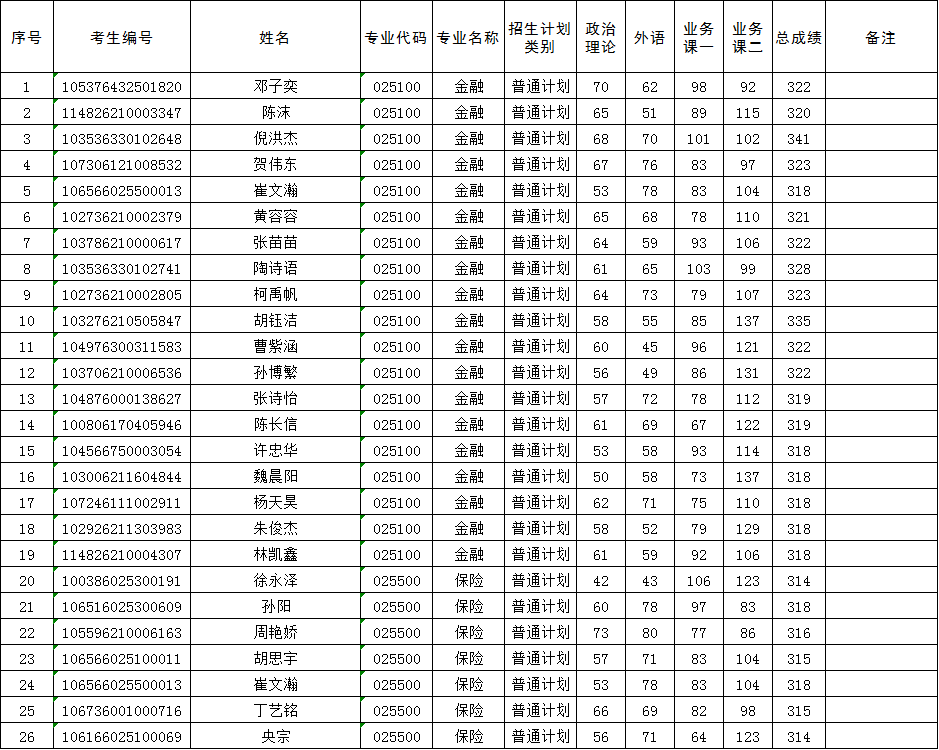
Task: Select the 招生计划类别 header cell
Action: pyautogui.click(x=539, y=36)
